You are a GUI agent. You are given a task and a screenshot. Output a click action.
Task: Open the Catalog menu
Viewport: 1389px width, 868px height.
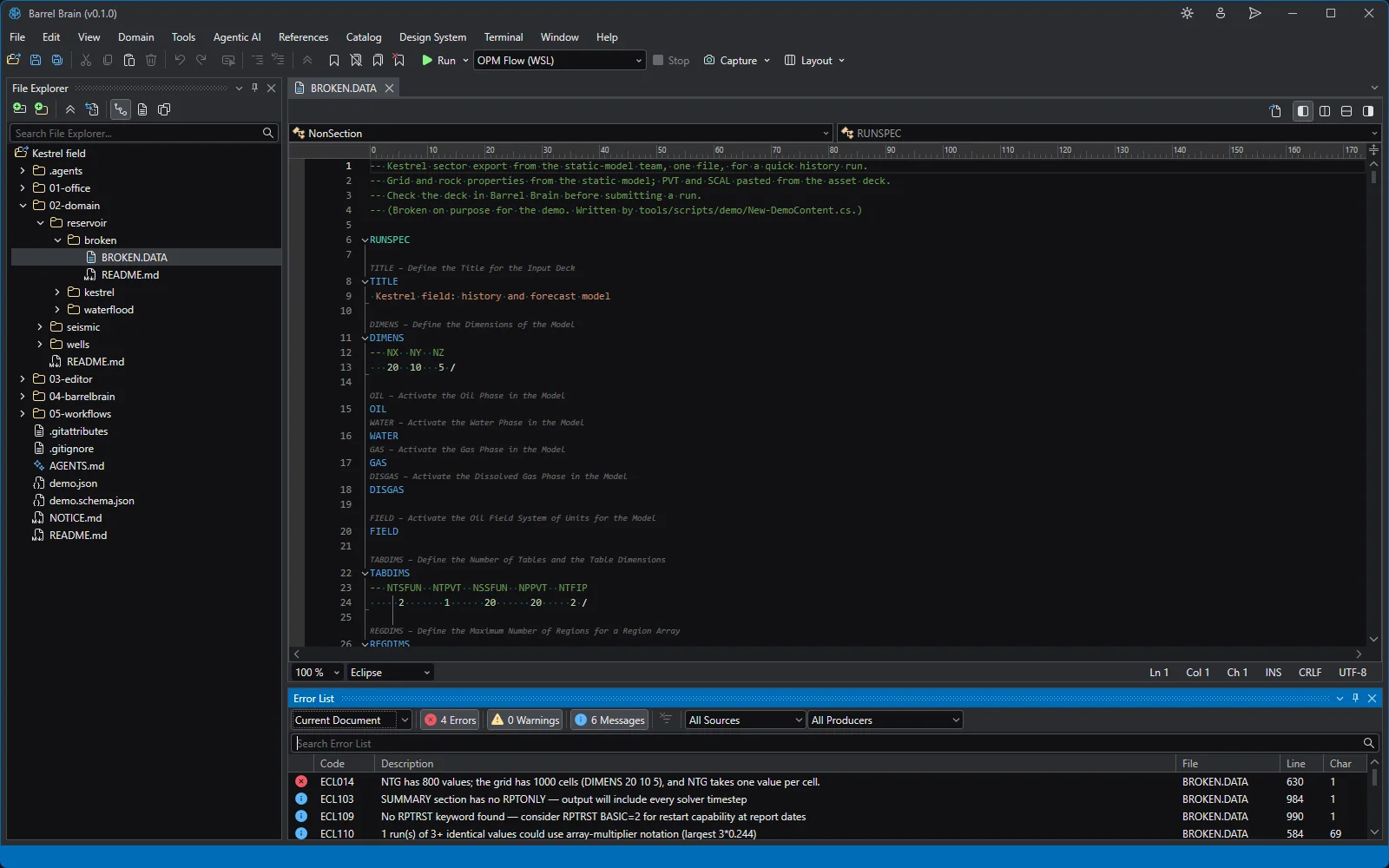coord(364,37)
